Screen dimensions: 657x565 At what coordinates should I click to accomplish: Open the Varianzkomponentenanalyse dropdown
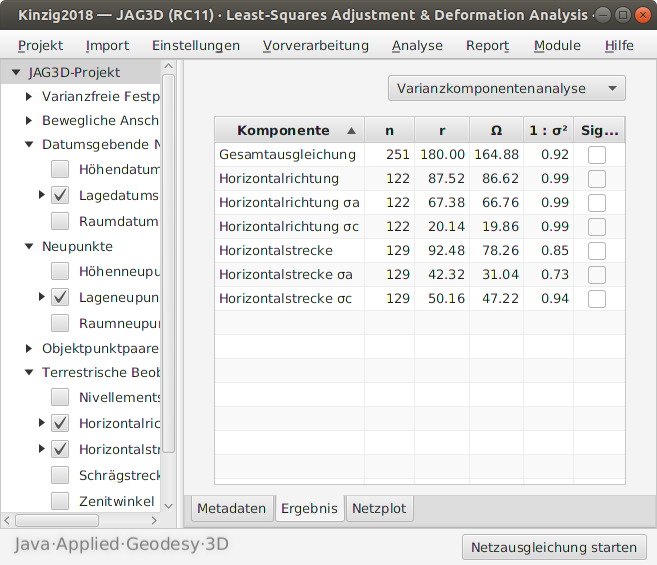pyautogui.click(x=506, y=88)
